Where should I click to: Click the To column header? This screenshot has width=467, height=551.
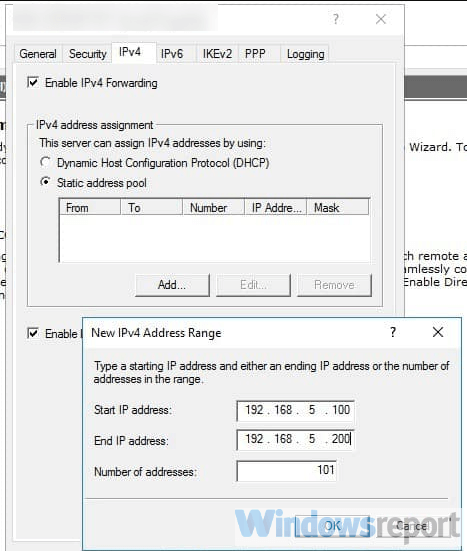click(152, 207)
